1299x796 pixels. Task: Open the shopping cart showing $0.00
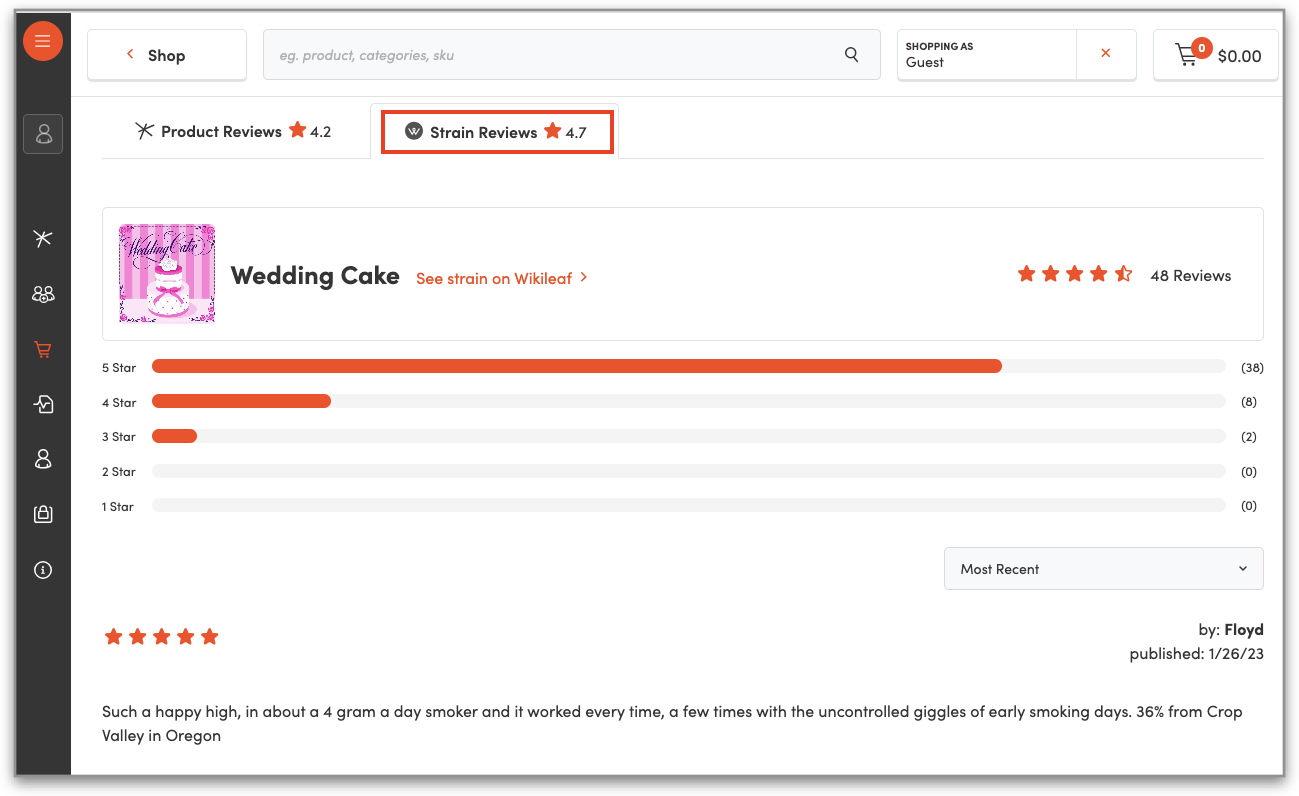pos(1218,55)
